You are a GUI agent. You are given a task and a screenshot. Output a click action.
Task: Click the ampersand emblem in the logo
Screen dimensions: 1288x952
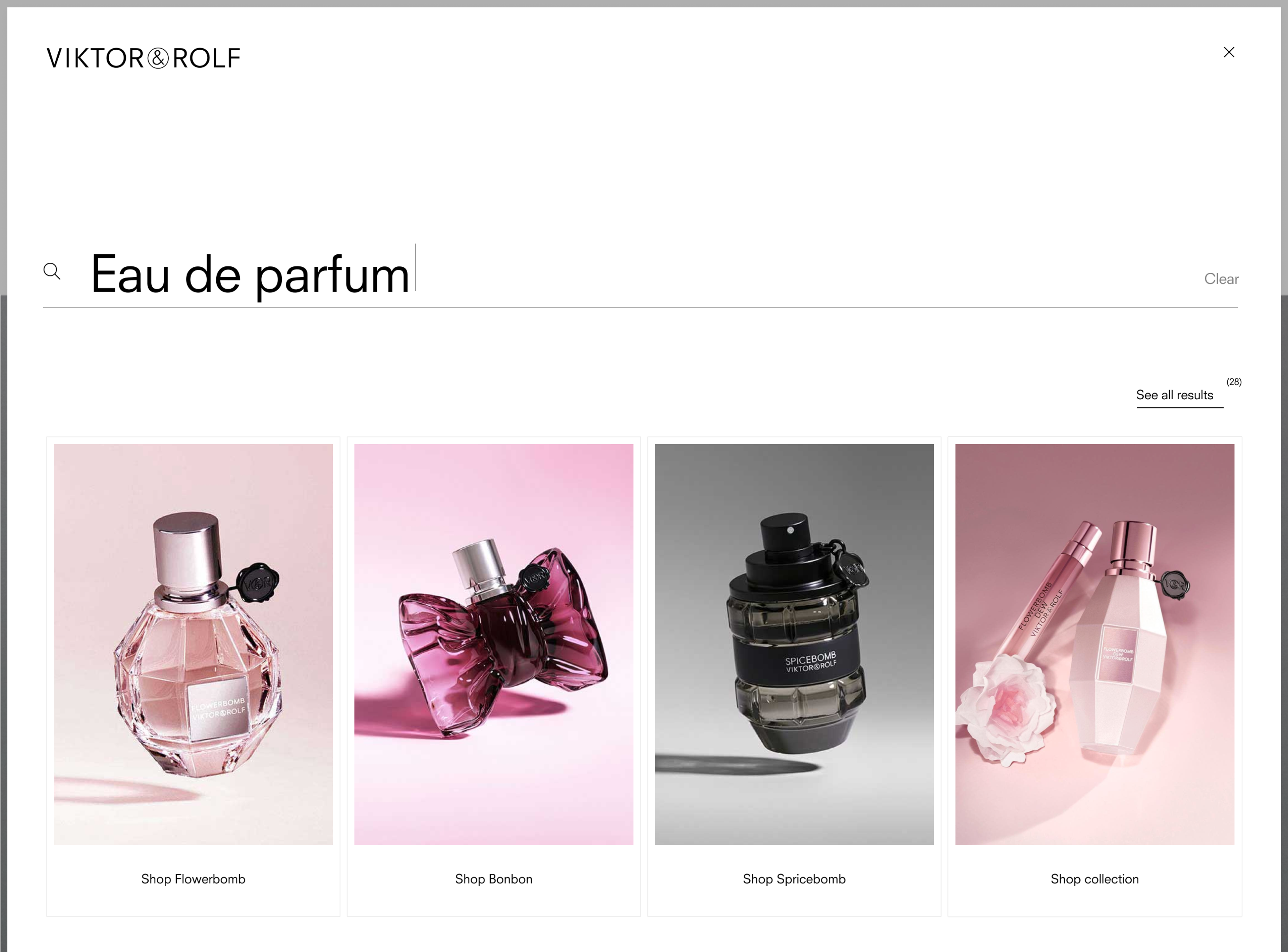(158, 58)
